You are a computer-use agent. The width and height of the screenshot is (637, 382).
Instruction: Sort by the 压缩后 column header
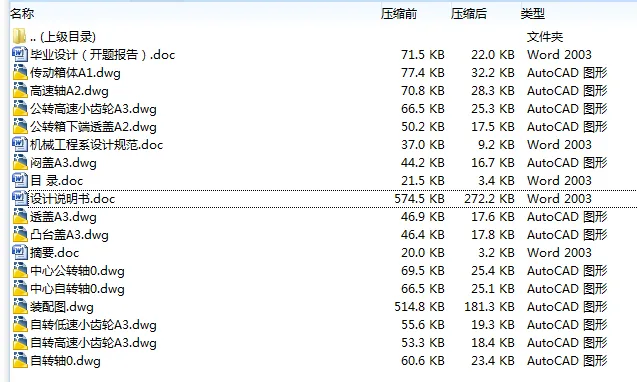pos(469,13)
